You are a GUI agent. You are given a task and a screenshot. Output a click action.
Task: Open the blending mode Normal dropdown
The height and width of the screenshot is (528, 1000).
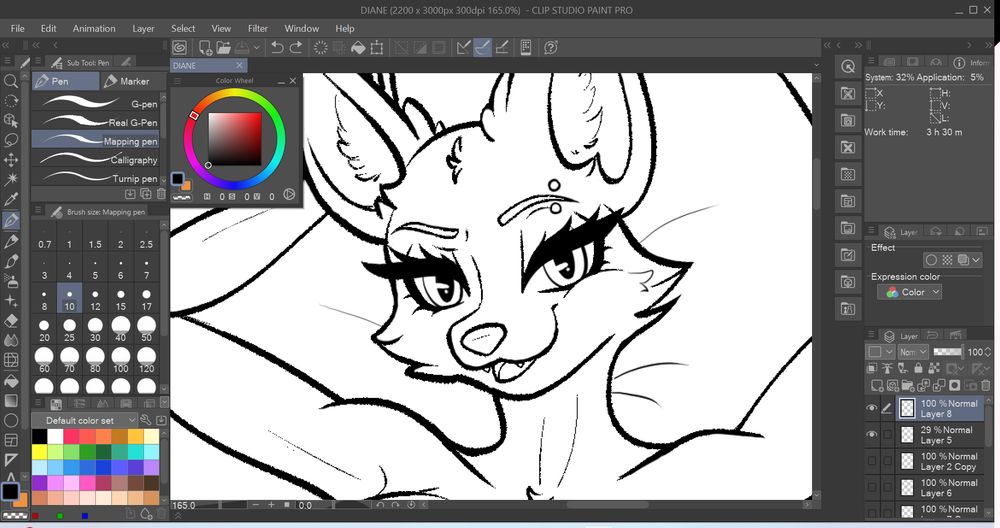pyautogui.click(x=913, y=352)
